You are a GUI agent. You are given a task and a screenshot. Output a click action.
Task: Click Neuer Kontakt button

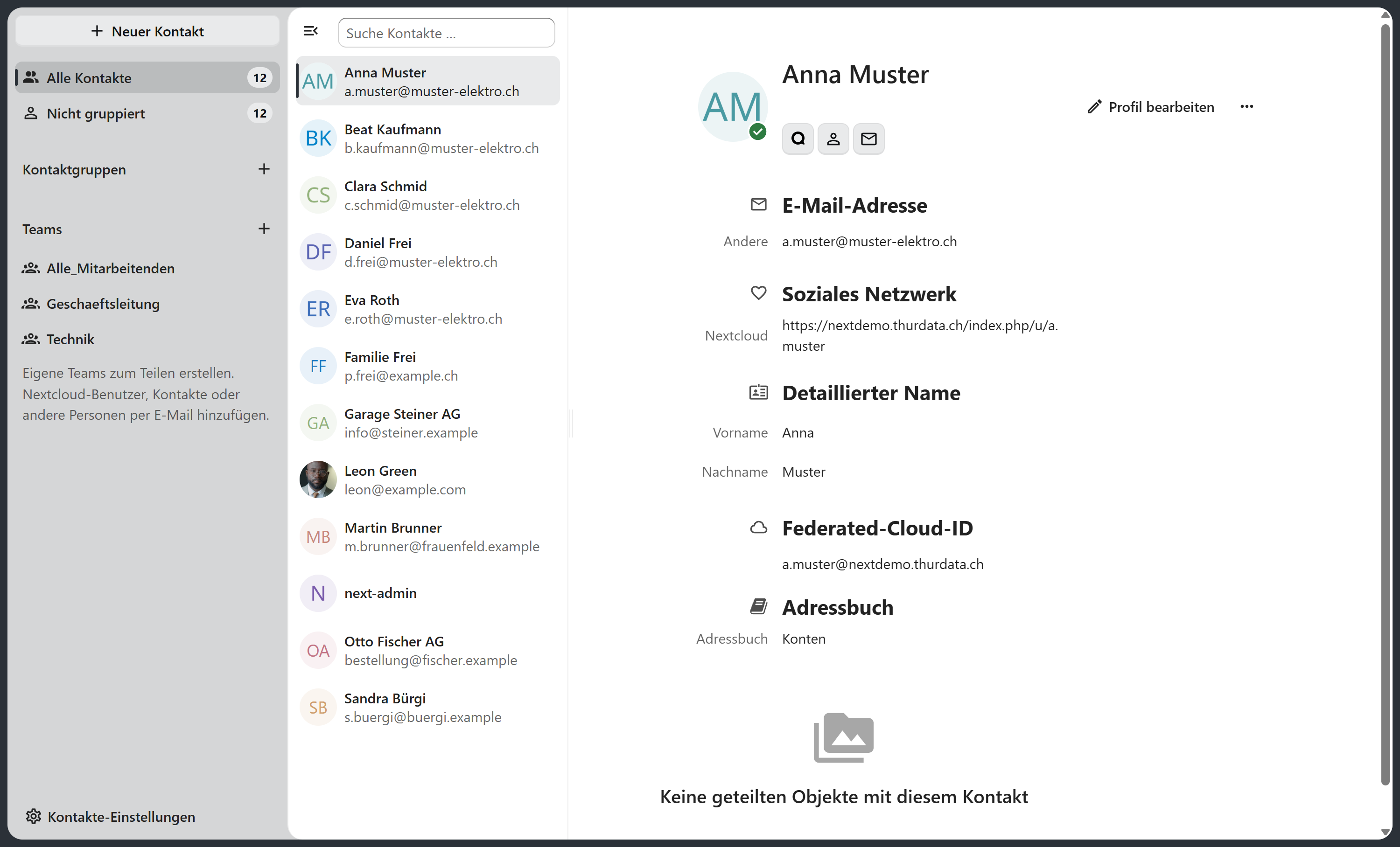[x=147, y=31]
